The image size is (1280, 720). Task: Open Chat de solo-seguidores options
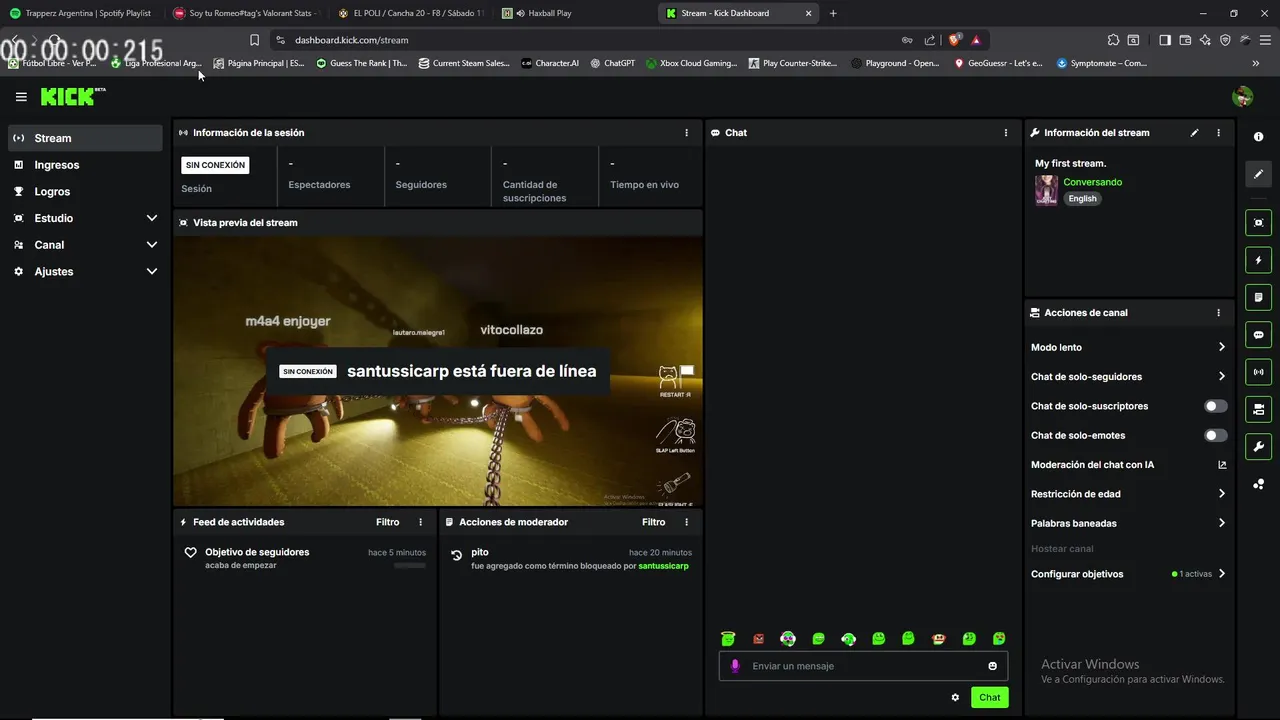pyautogui.click(x=1128, y=376)
